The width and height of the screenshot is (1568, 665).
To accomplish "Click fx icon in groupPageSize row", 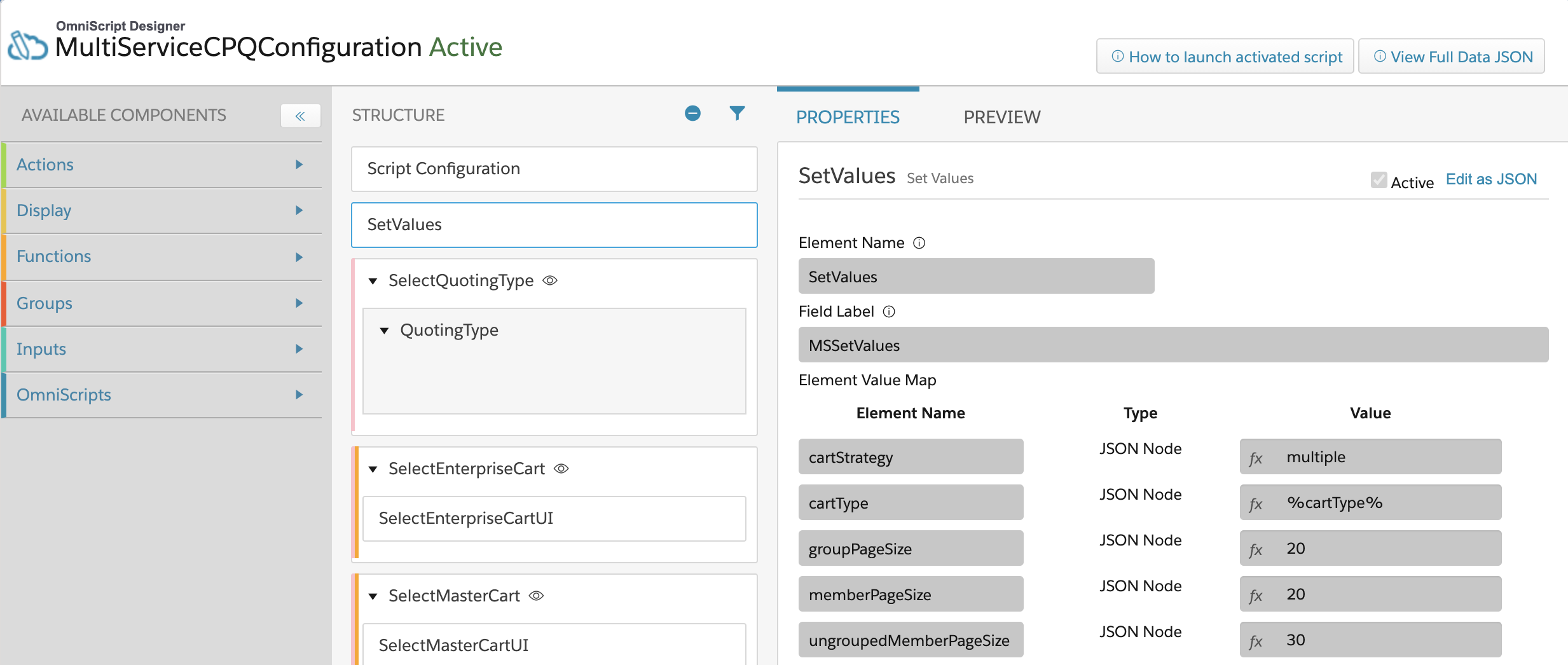I will pos(1256,549).
